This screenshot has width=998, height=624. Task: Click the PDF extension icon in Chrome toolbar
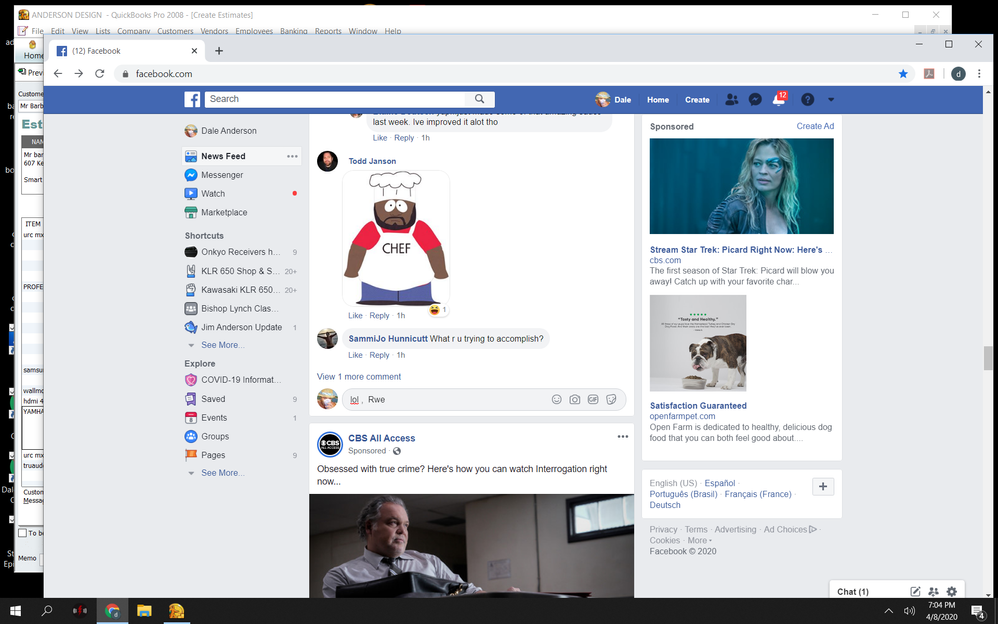[x=929, y=74]
